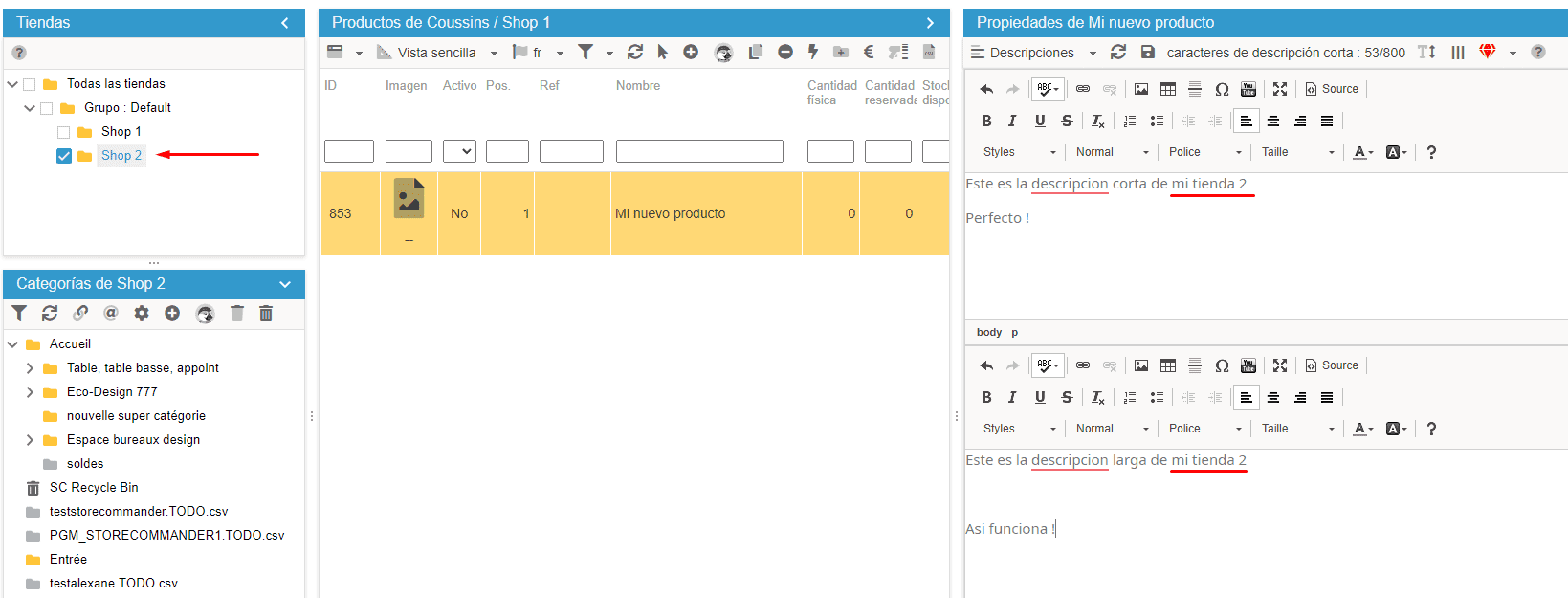Click Source button in short description editor
This screenshot has width=1568, height=598.
tap(1332, 89)
